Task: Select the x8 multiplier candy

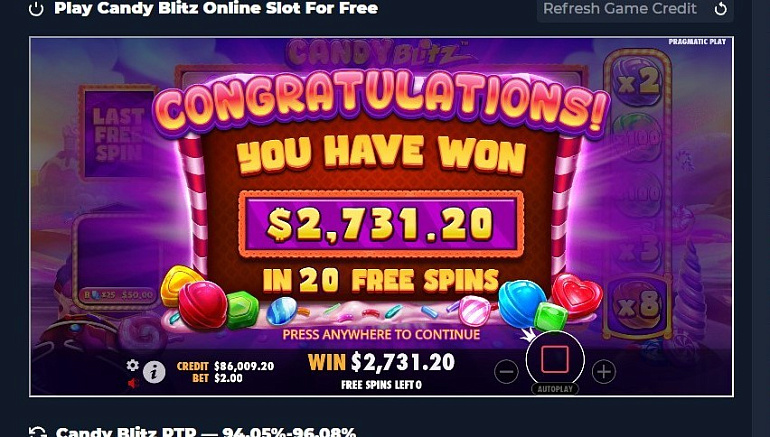Action: point(638,306)
